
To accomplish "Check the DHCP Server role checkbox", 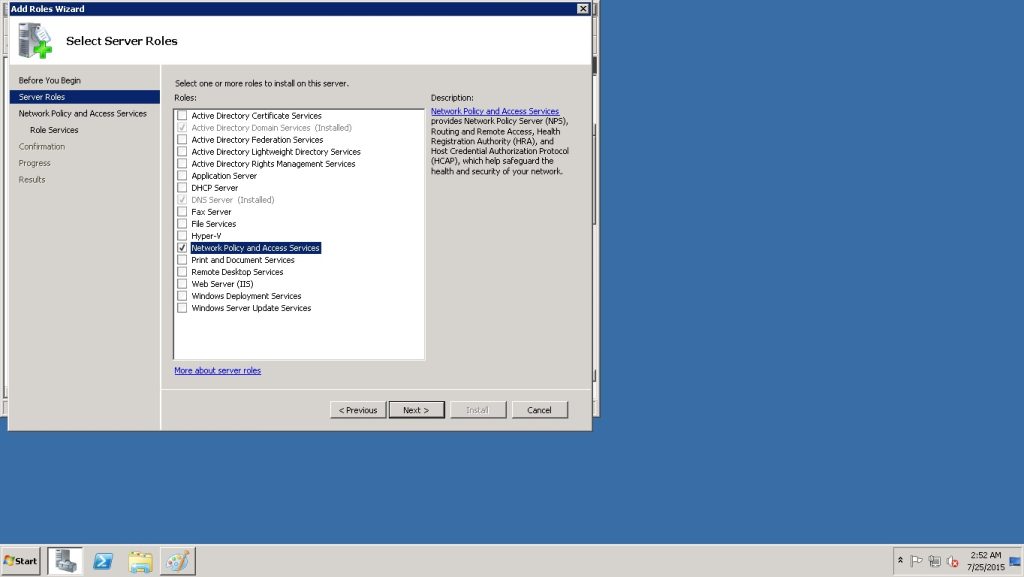I will [182, 188].
